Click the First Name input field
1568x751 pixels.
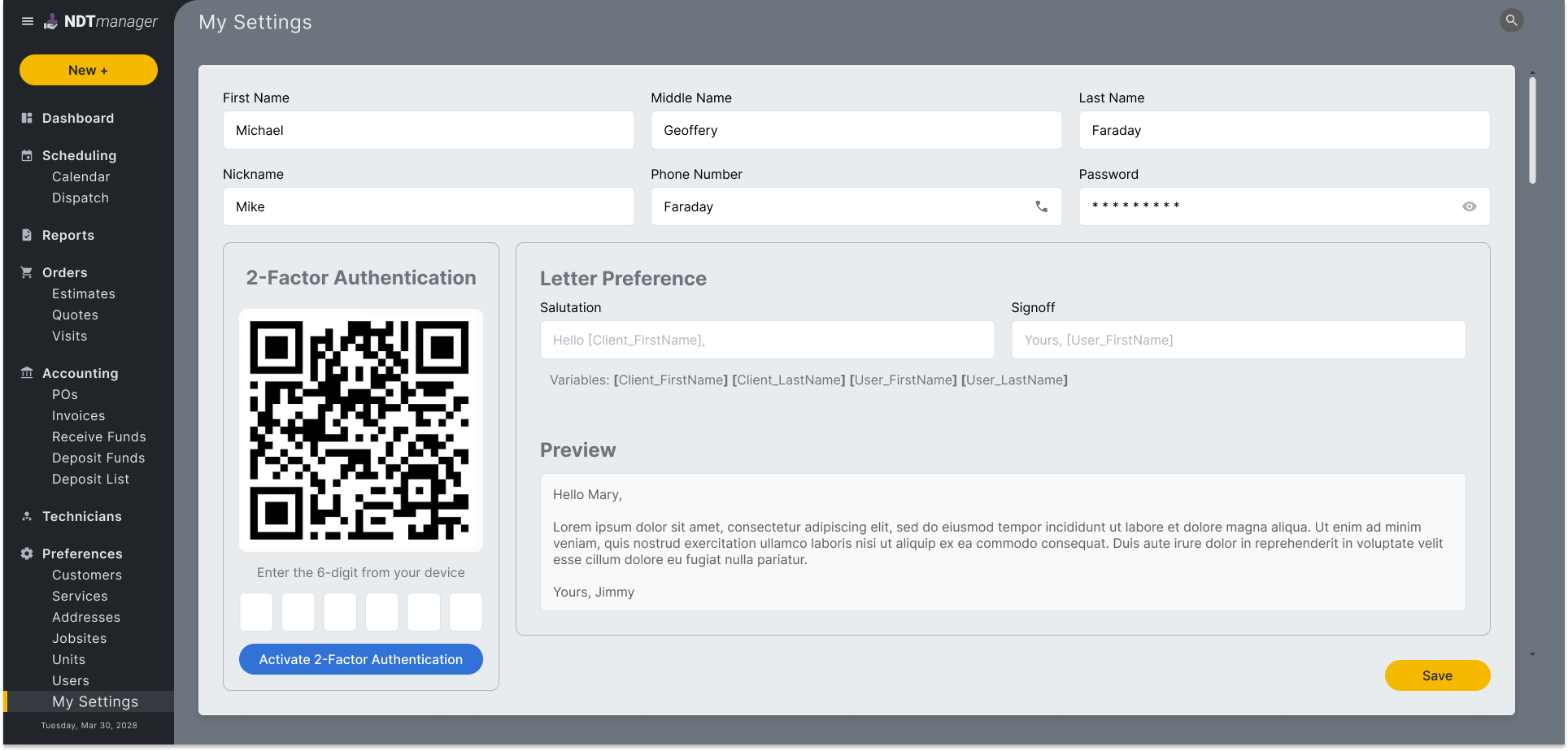[429, 130]
